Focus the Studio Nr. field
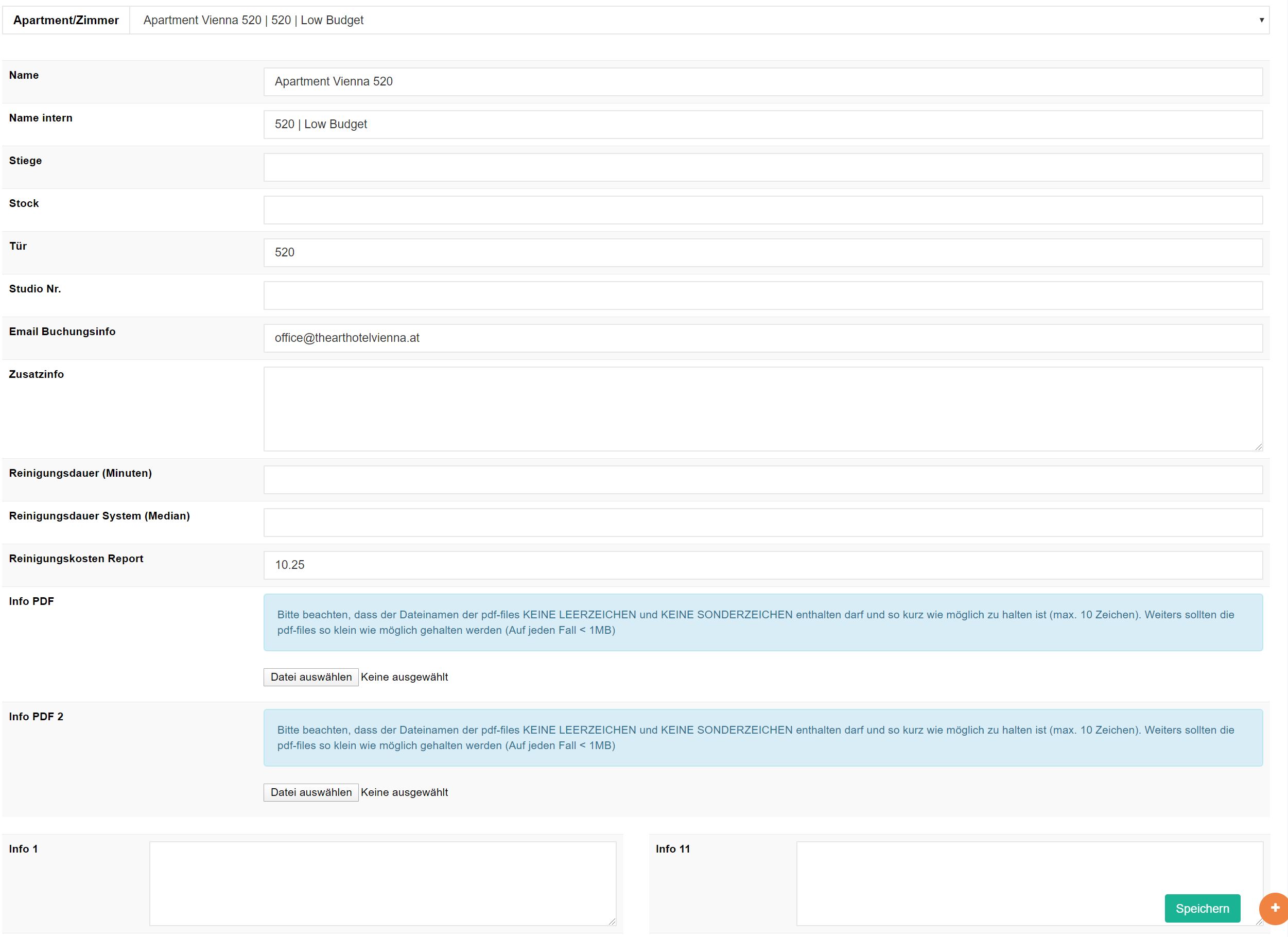 click(763, 296)
